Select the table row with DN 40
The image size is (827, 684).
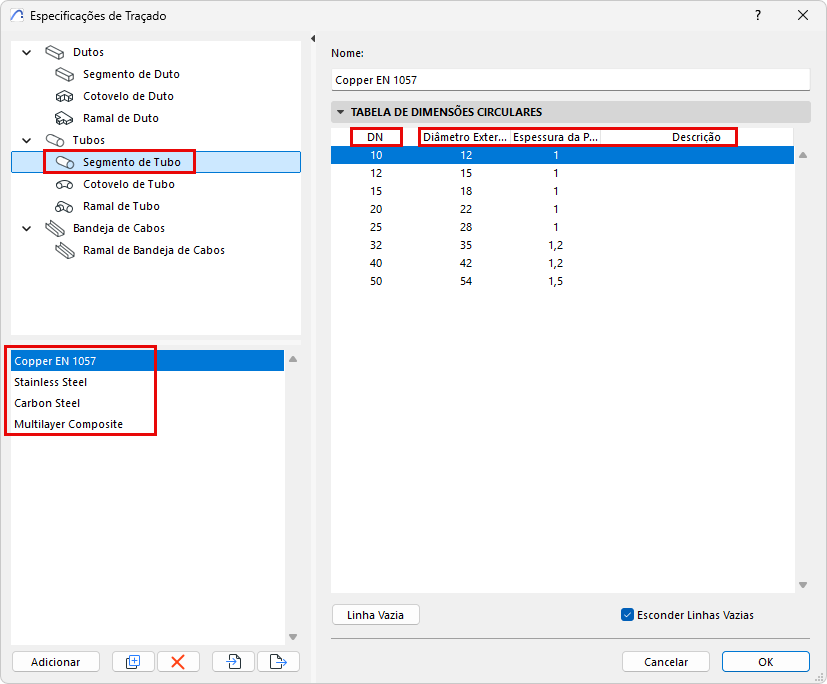(x=562, y=263)
